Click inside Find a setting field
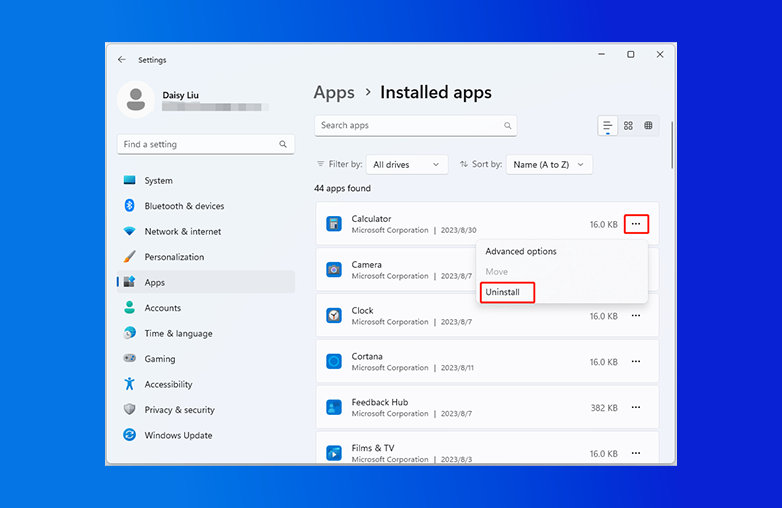The width and height of the screenshot is (782, 508). point(205,144)
